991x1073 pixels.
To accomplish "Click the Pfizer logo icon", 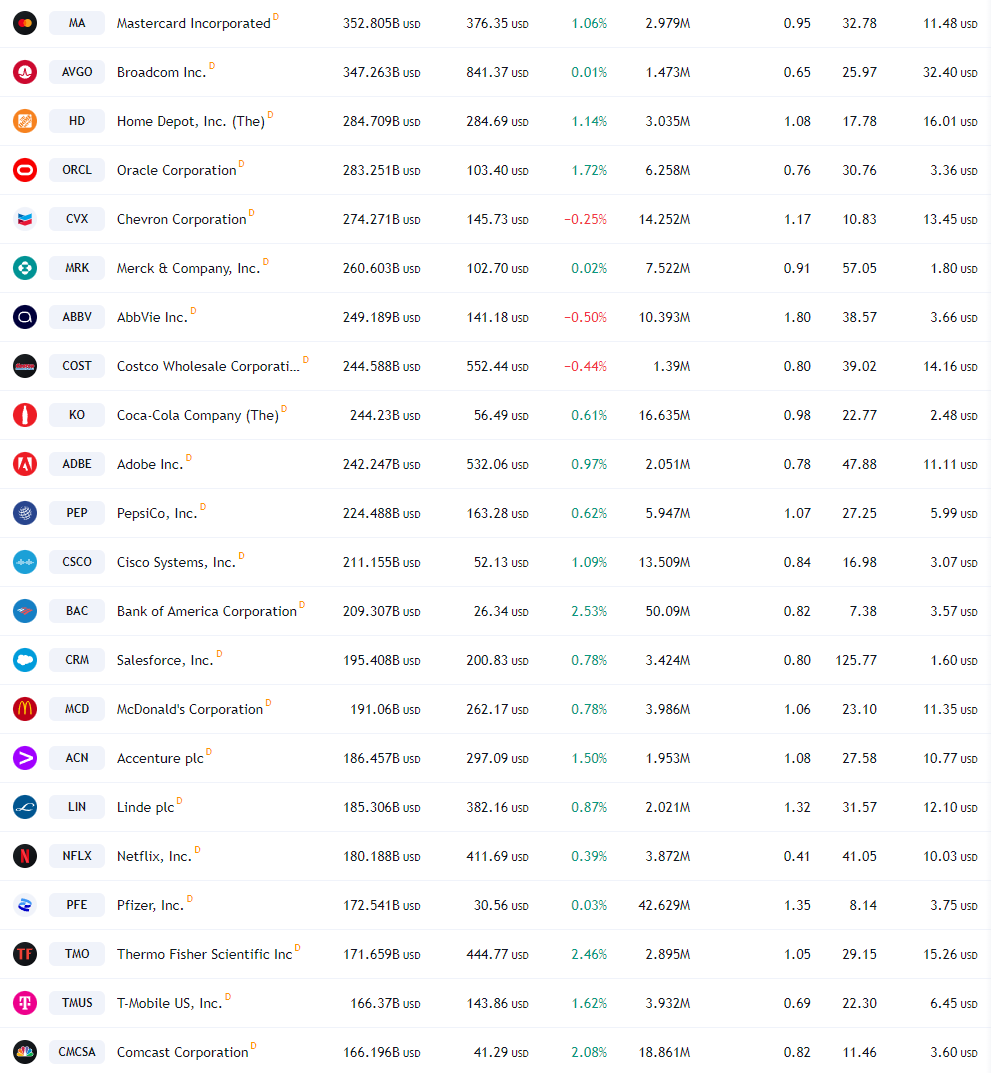I will 25,905.
